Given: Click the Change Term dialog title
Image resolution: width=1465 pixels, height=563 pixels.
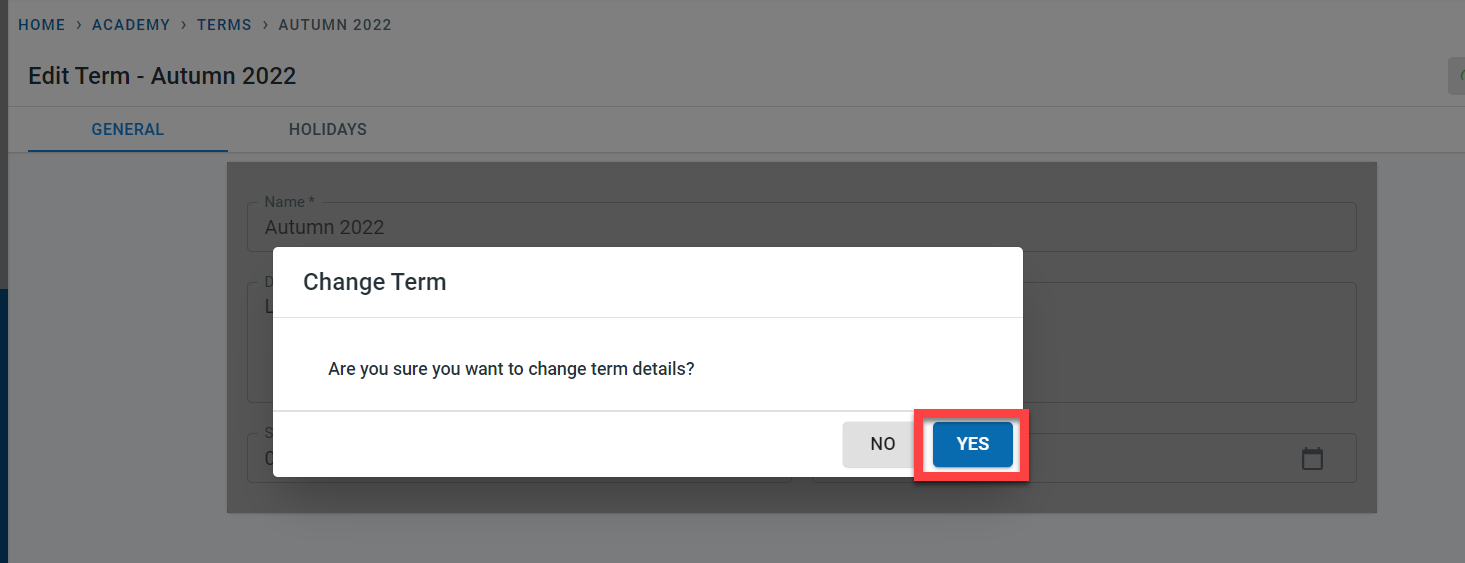Looking at the screenshot, I should point(375,282).
